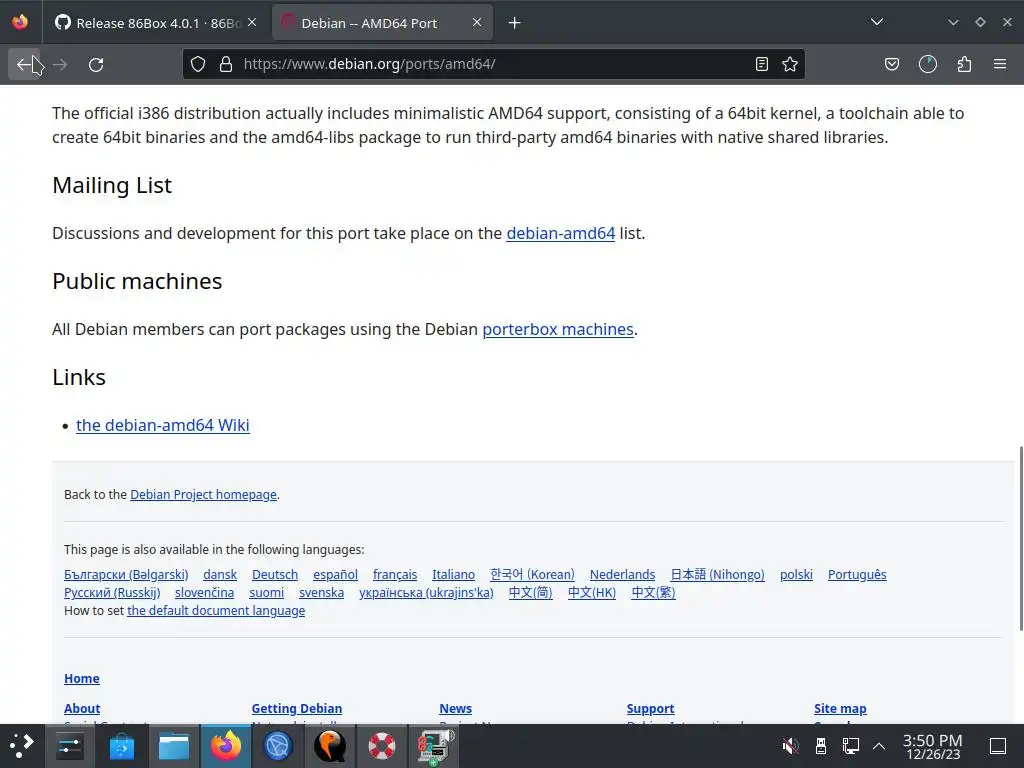Viewport: 1024px width, 768px height.
Task: Select polski language link
Action: click(796, 575)
